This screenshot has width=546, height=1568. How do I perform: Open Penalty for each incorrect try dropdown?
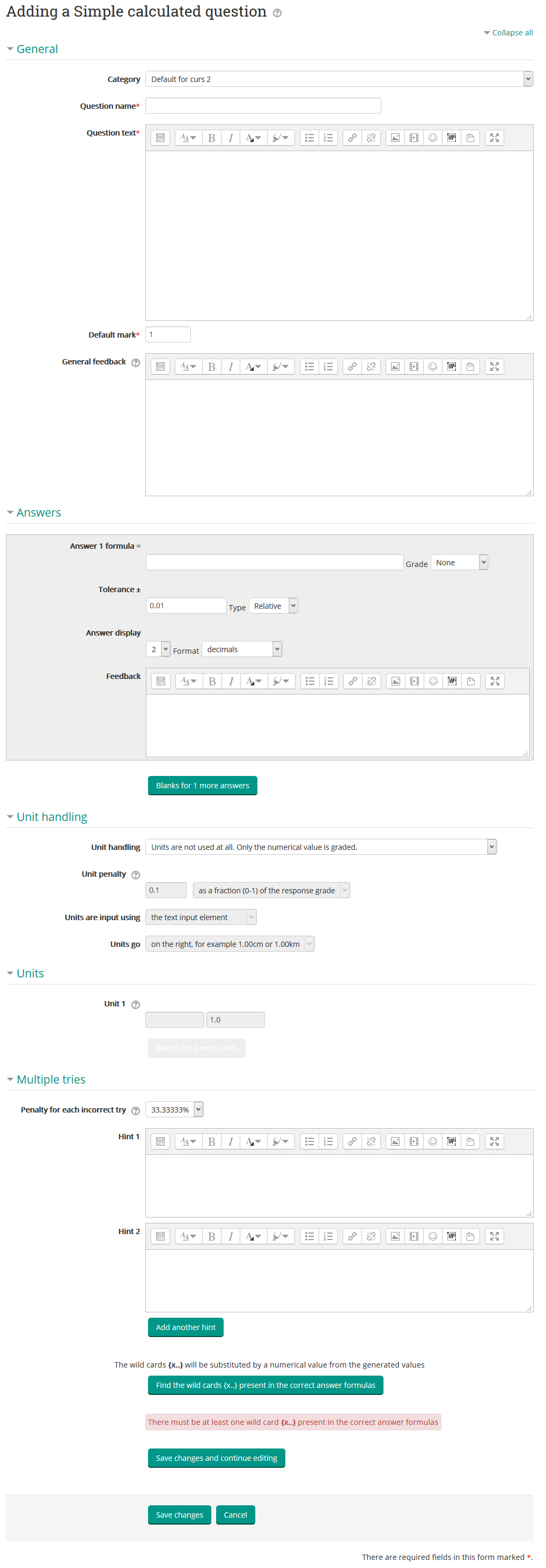click(174, 1109)
